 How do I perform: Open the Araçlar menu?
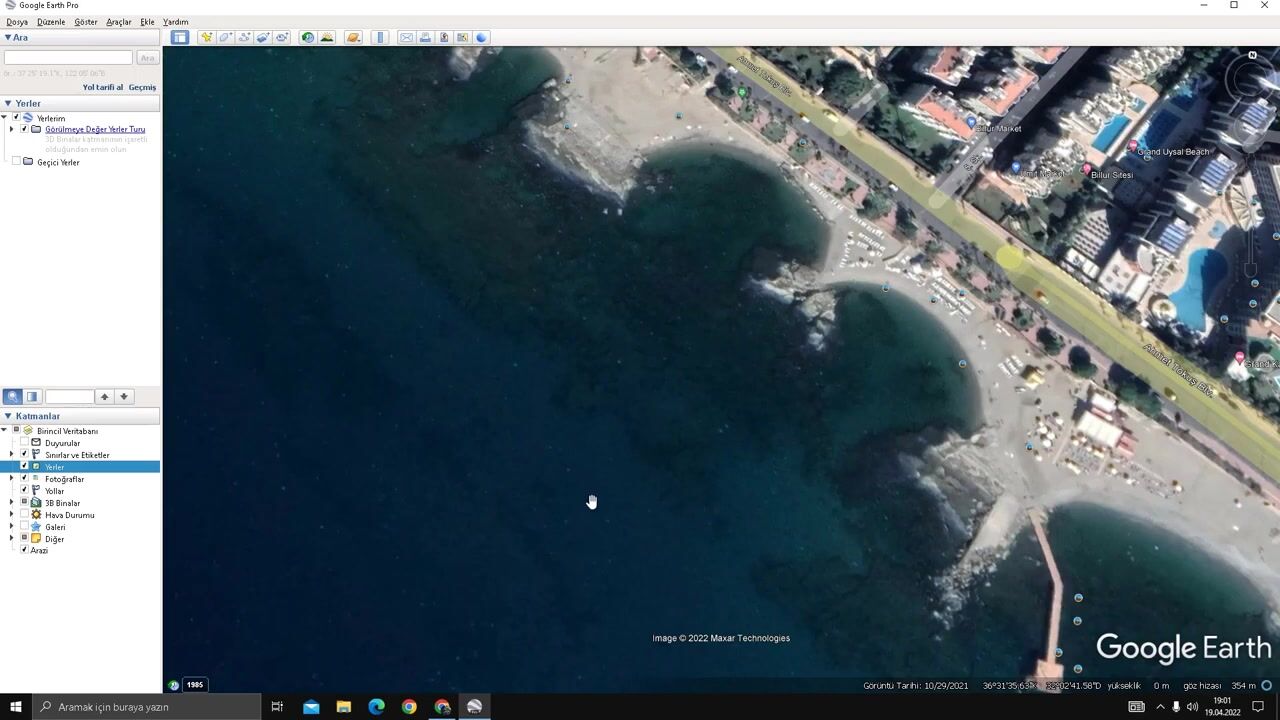click(118, 22)
